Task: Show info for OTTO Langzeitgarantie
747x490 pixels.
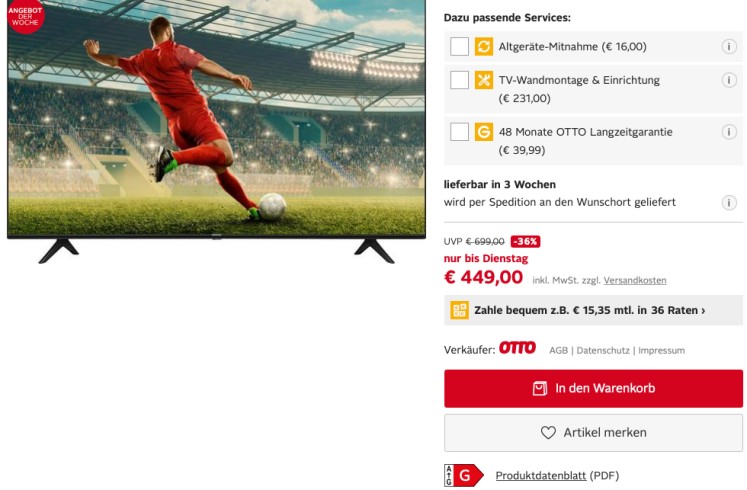Action: (728, 132)
